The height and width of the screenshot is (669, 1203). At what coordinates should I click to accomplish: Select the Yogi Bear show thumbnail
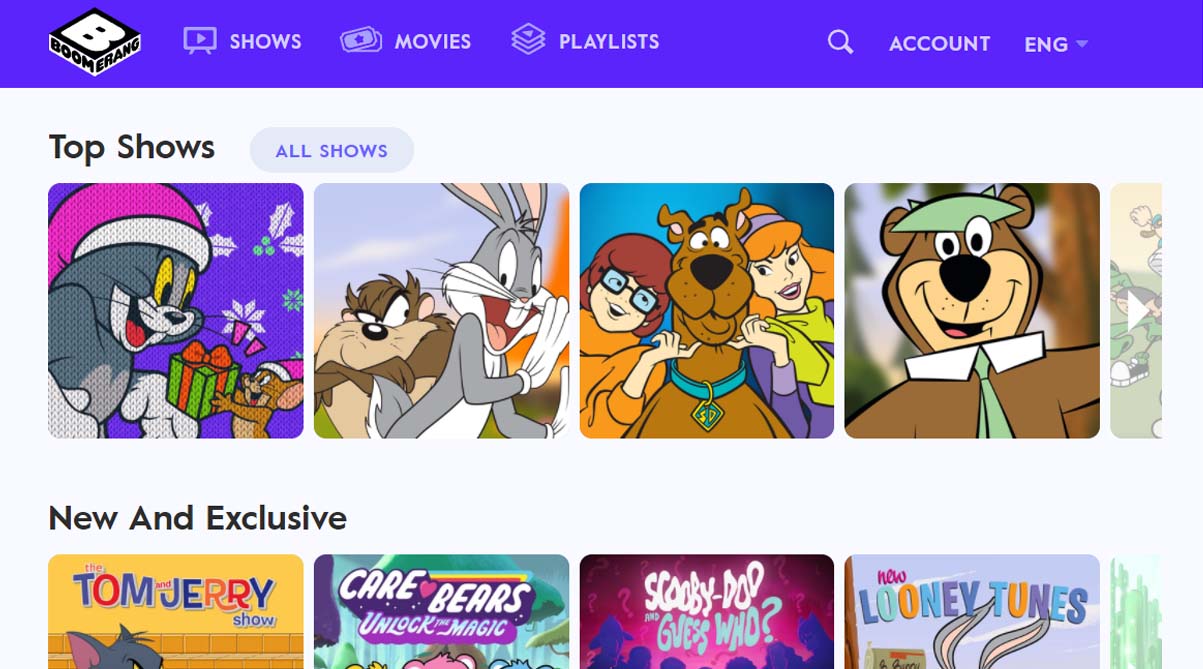[972, 311]
